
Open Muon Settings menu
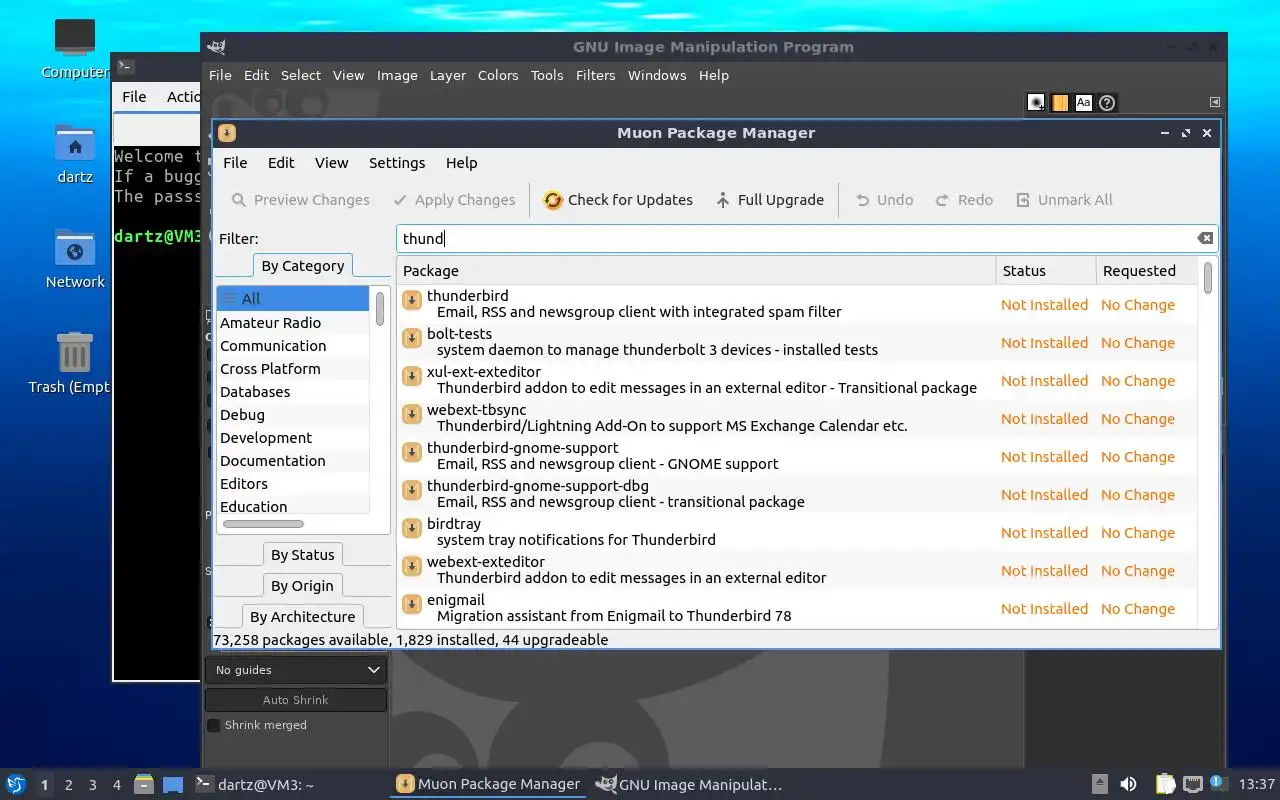[x=397, y=163]
